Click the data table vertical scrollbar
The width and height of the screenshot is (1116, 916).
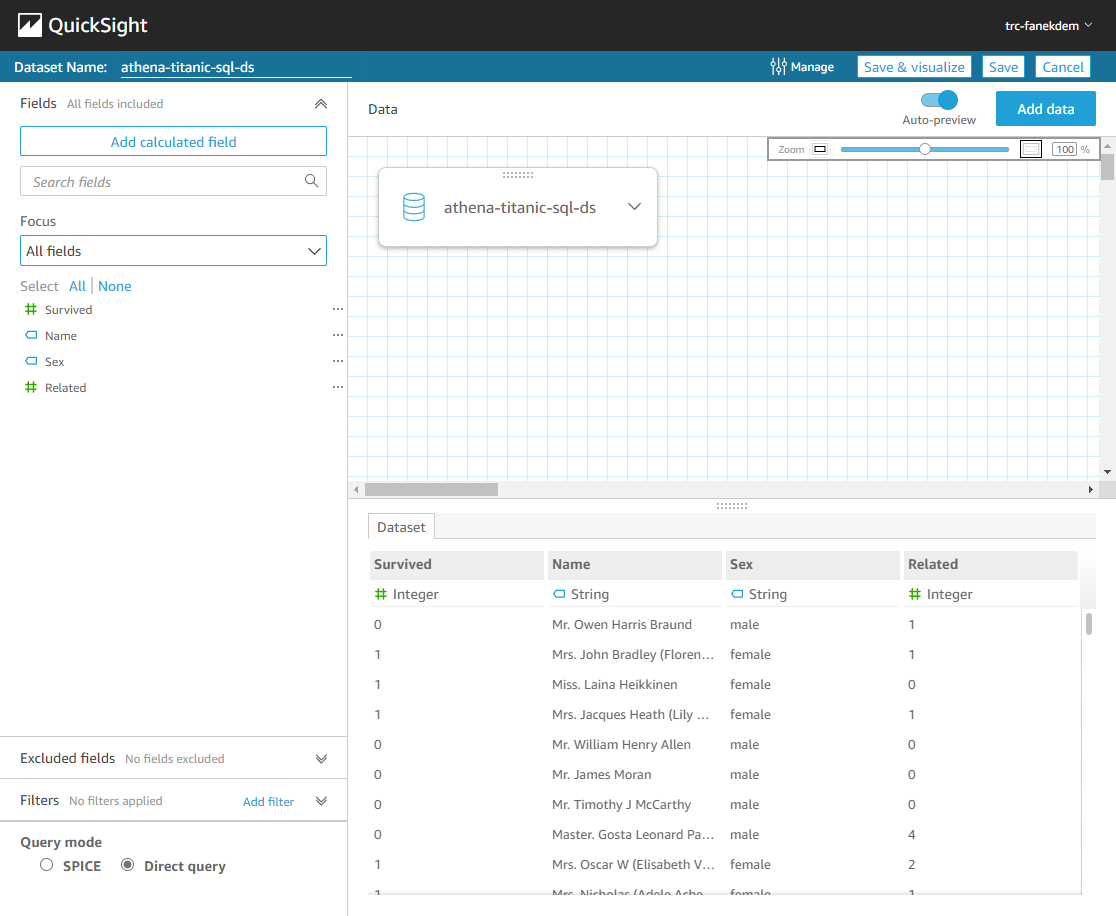coord(1088,623)
